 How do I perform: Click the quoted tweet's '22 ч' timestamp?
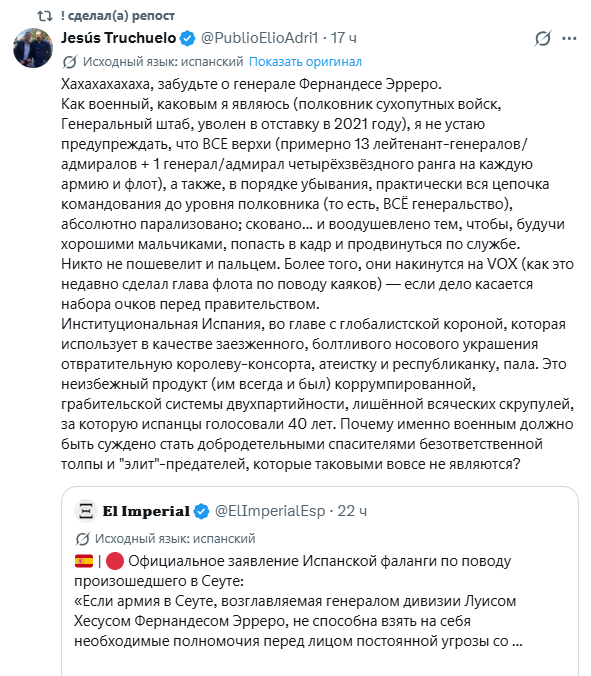(352, 511)
